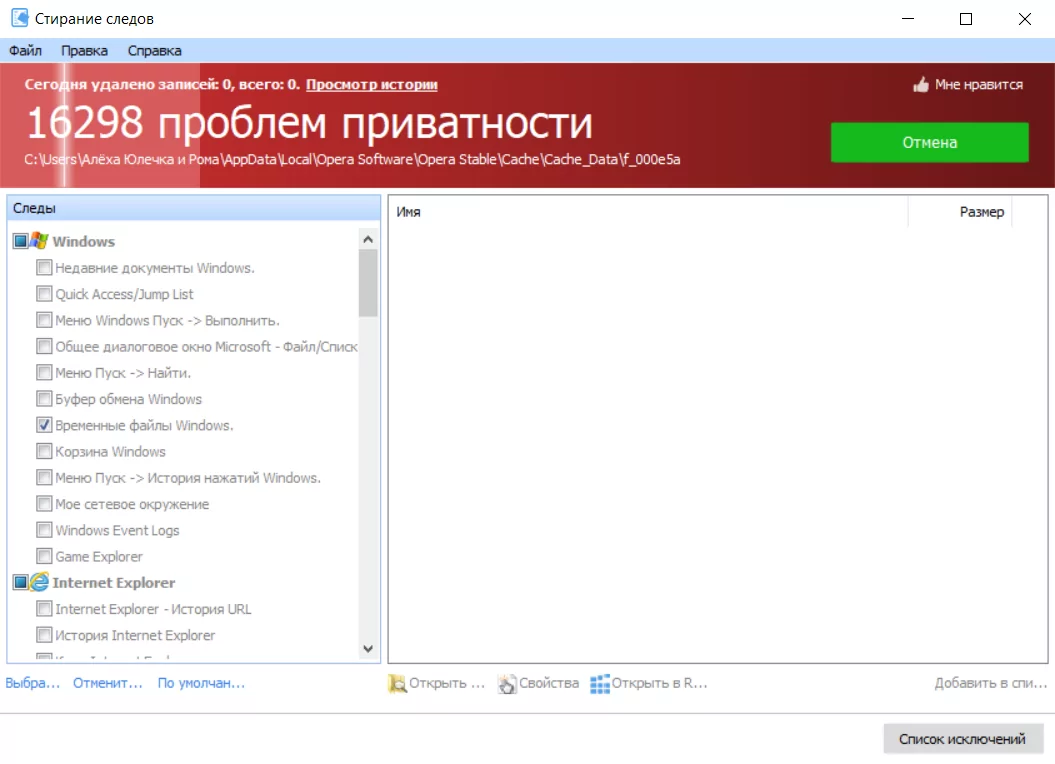The height and width of the screenshot is (764, 1055).
Task: Check Internet Explorer - История URL checkbox
Action: point(44,609)
